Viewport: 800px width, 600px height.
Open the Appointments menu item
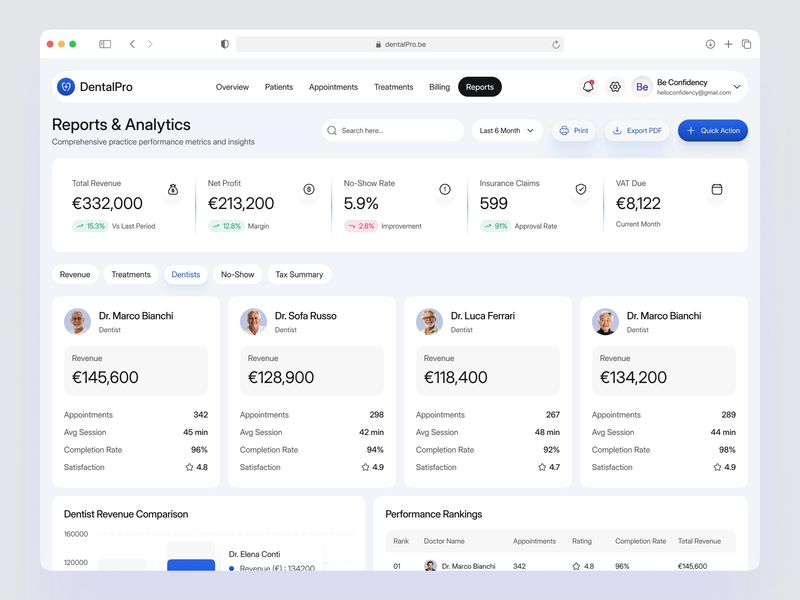(334, 86)
